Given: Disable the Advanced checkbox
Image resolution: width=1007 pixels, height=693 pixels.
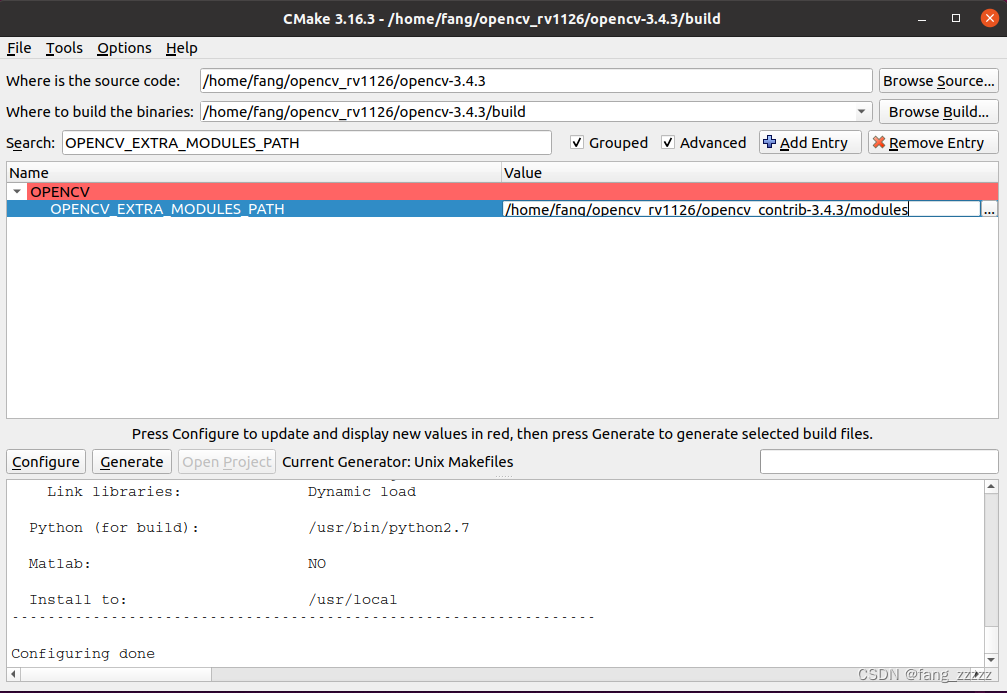Looking at the screenshot, I should (x=667, y=142).
